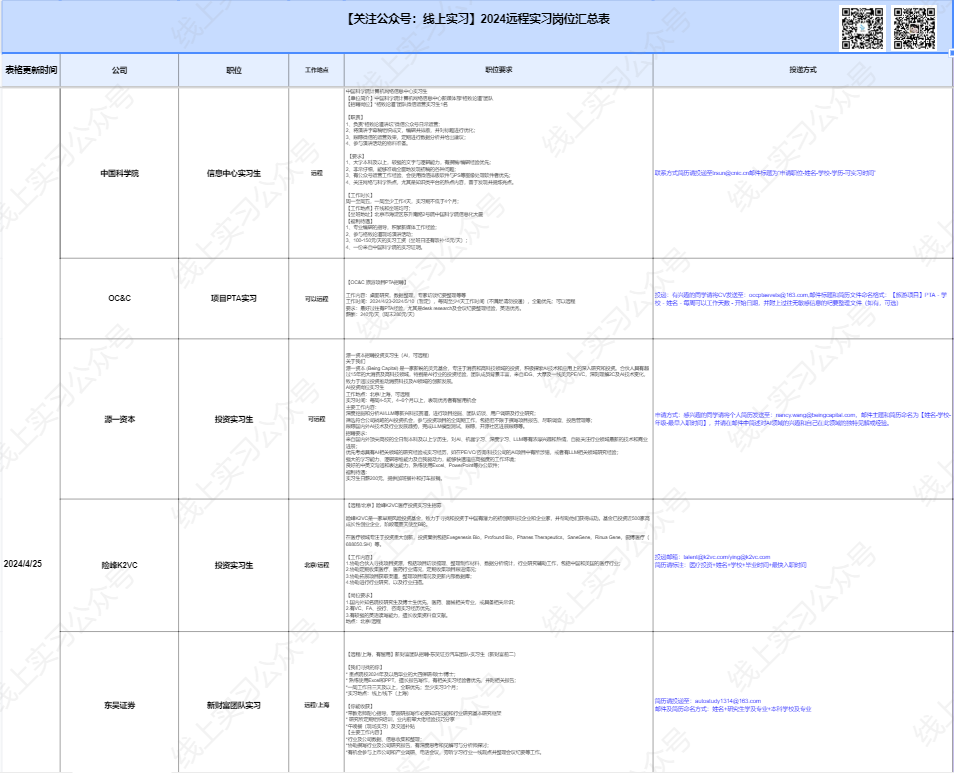Click the 东吴证券 '简历请投递至' link text

708,701
